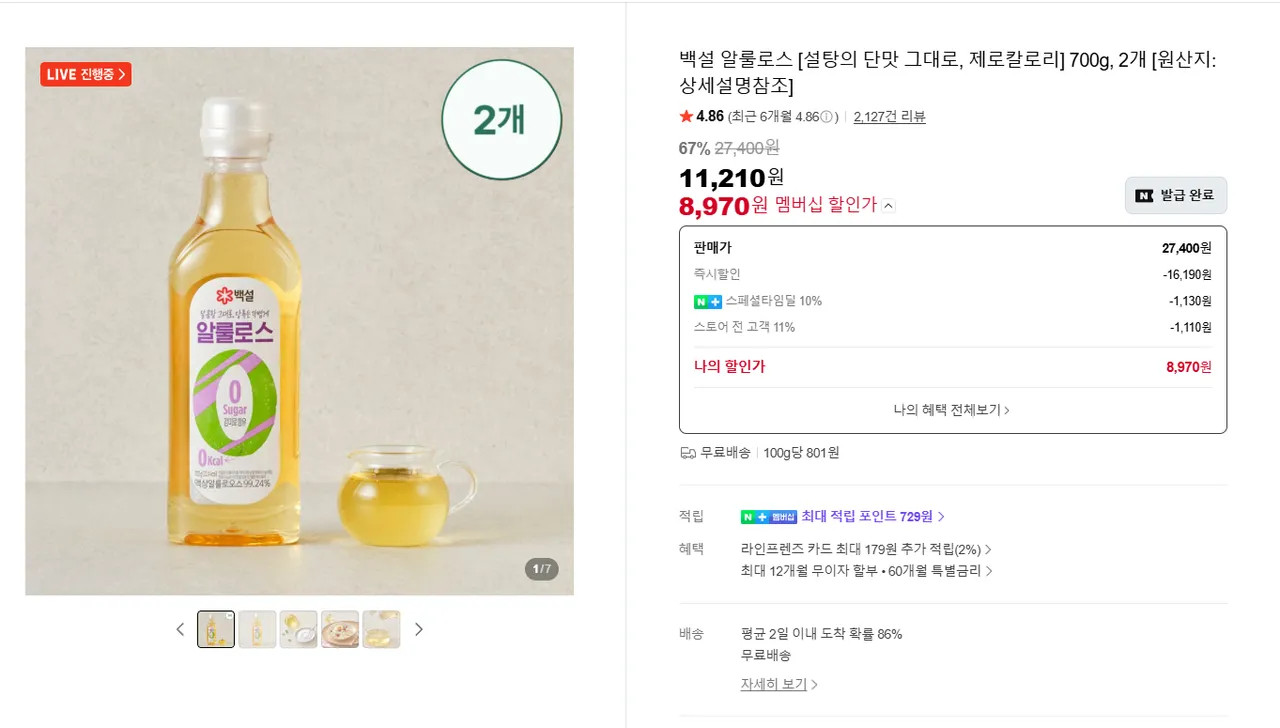Viewport: 1280px width, 728px height.
Task: Click the red star rating icon
Action: click(x=686, y=117)
